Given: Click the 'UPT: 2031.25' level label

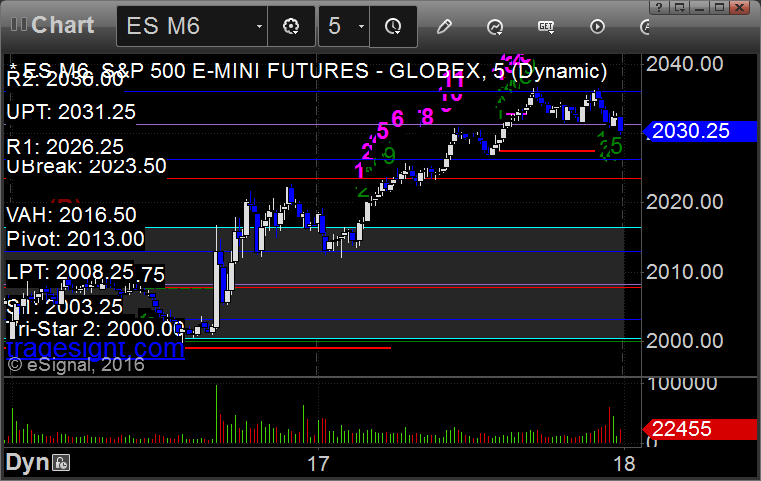Looking at the screenshot, I should (x=71, y=112).
